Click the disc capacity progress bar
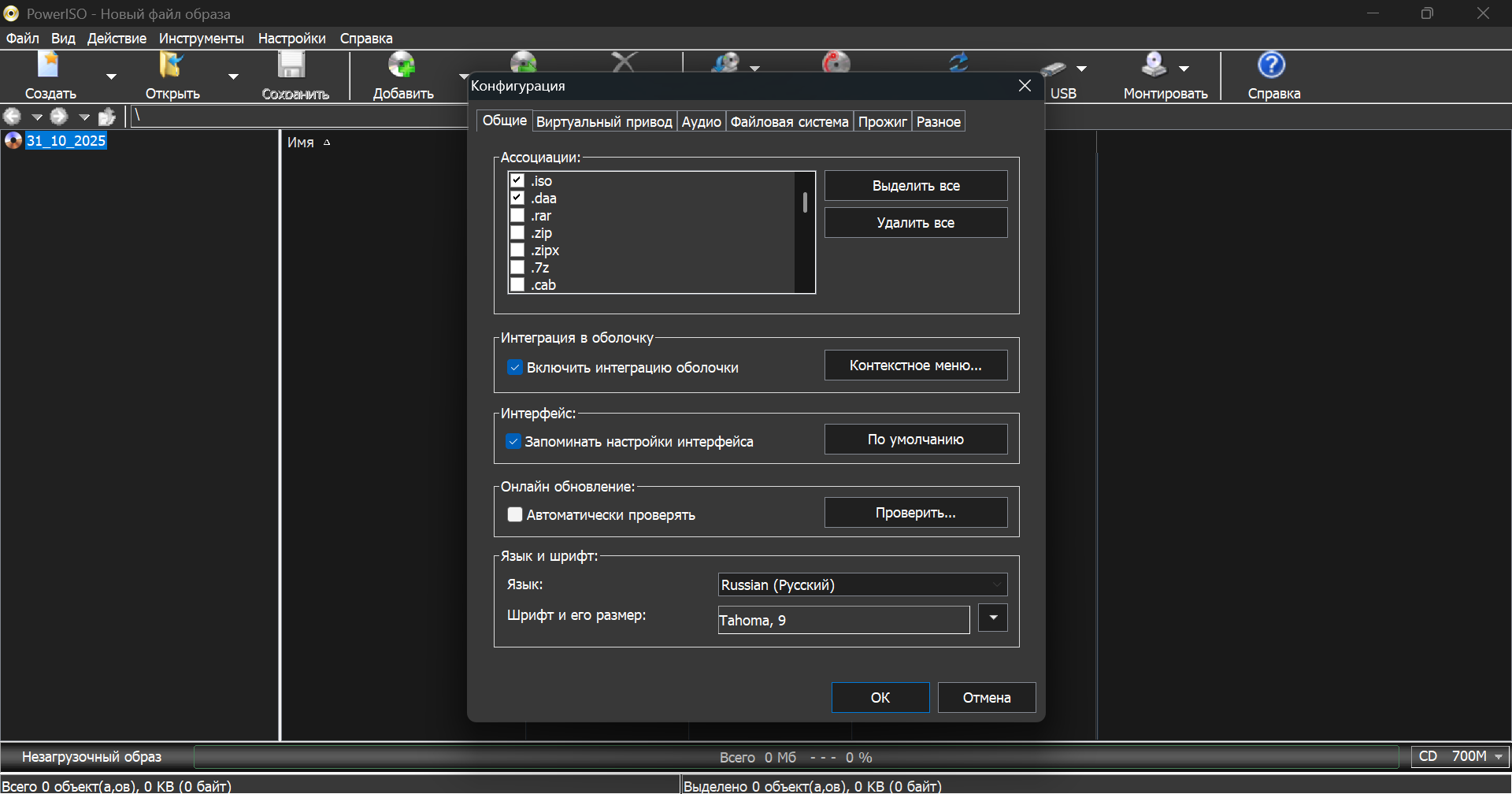Screen dimensions: 1512x794 pos(796,757)
